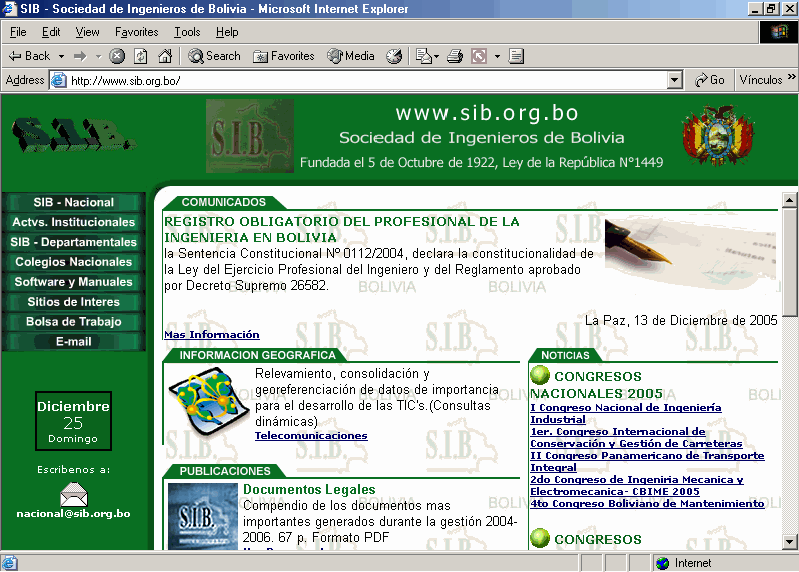Click the Print icon

455,56
